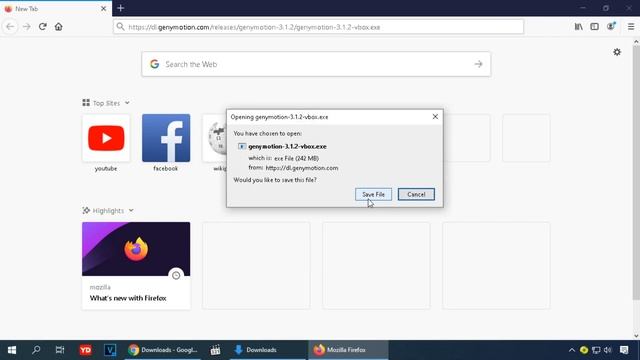
Task: Go back using the browser back arrow
Action: 10,27
